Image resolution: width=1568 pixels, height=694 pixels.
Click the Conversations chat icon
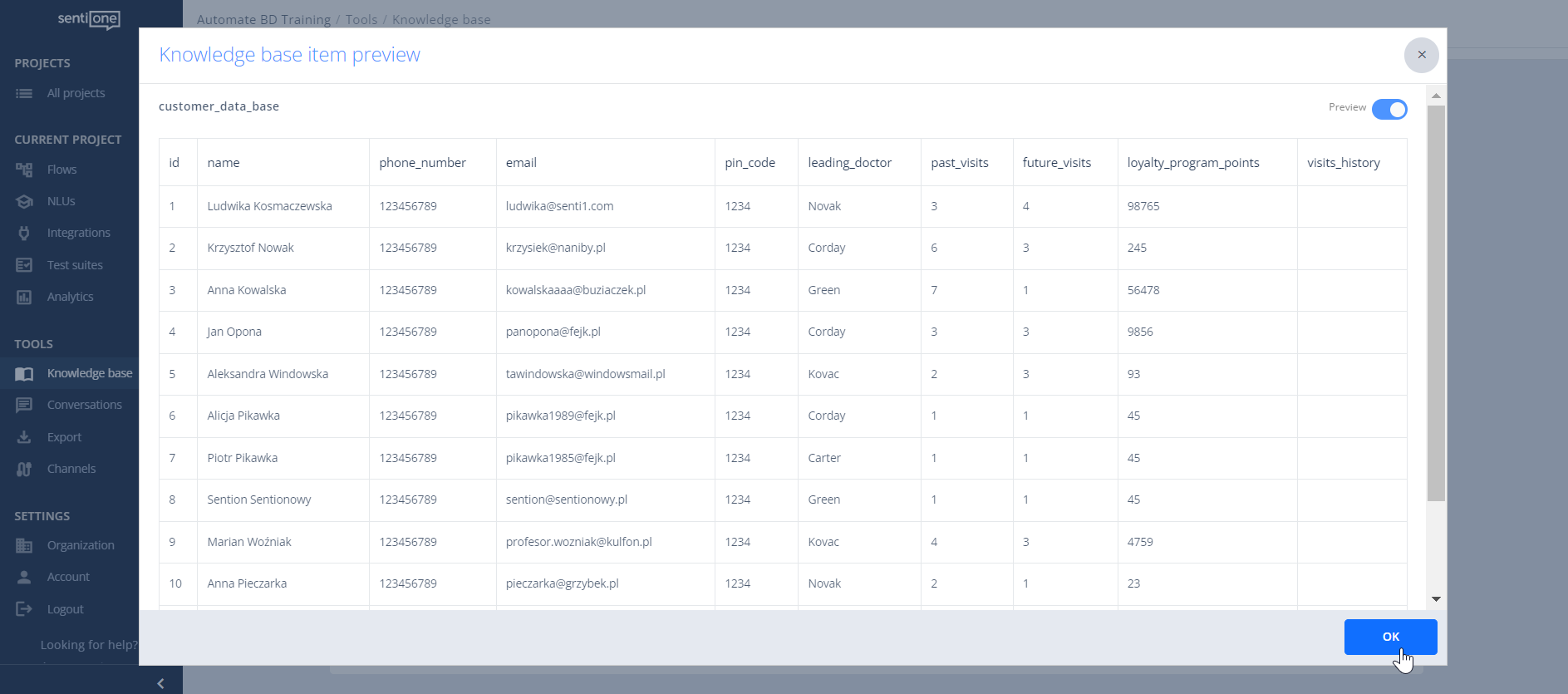coord(24,405)
